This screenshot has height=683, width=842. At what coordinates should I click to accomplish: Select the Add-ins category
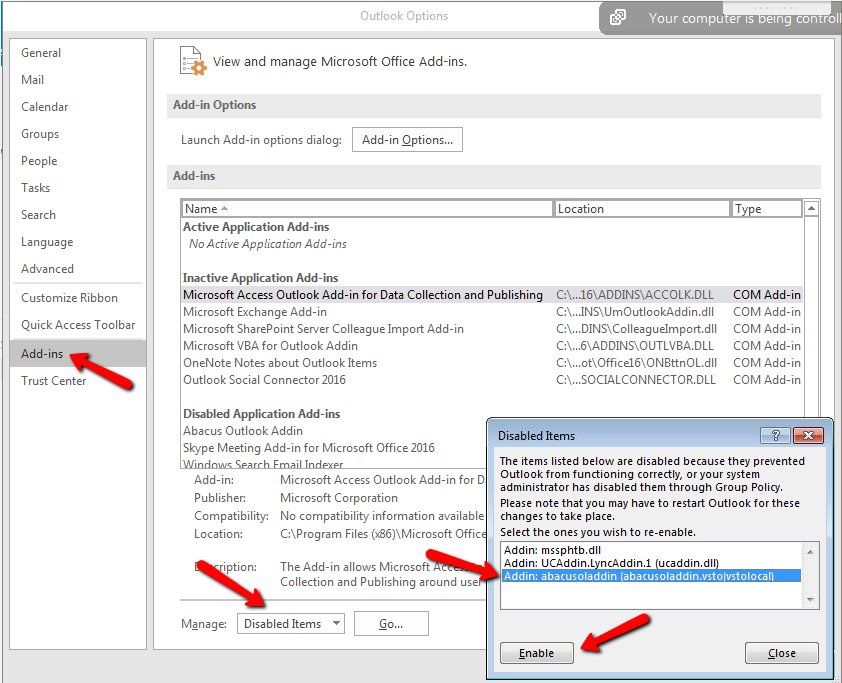(x=78, y=353)
